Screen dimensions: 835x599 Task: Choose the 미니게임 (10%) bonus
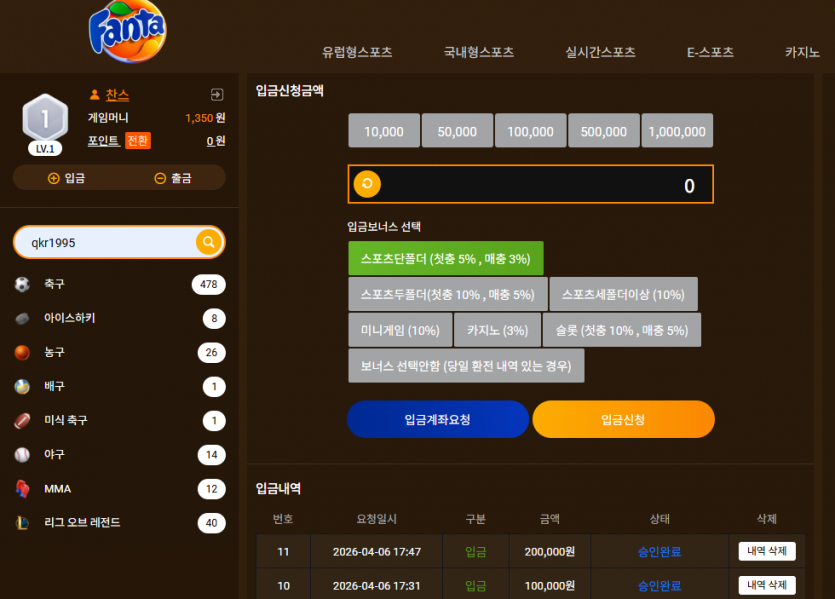click(400, 330)
